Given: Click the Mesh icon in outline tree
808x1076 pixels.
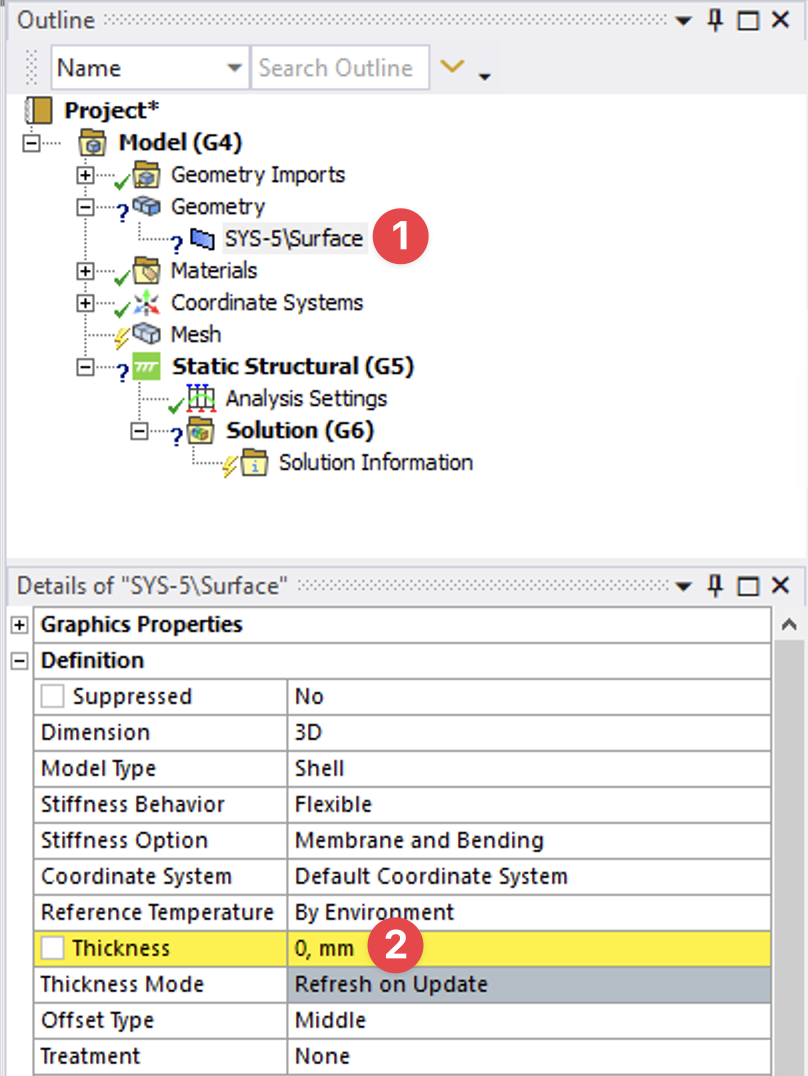Looking at the screenshot, I should point(147,335).
